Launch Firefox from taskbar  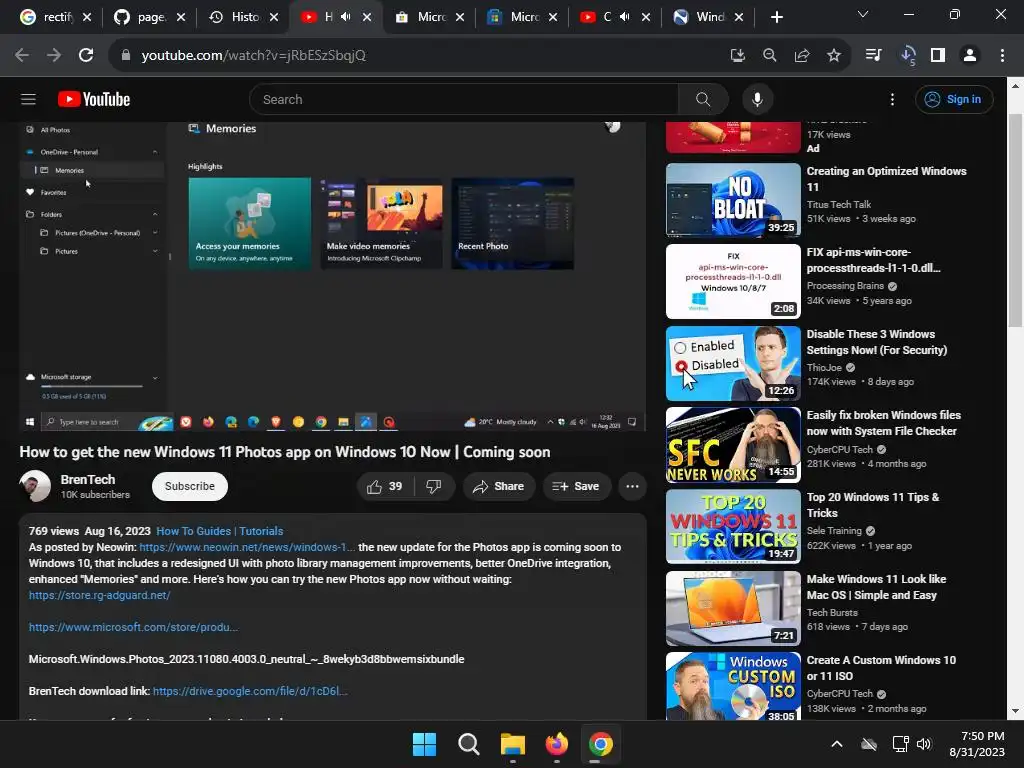pos(556,744)
